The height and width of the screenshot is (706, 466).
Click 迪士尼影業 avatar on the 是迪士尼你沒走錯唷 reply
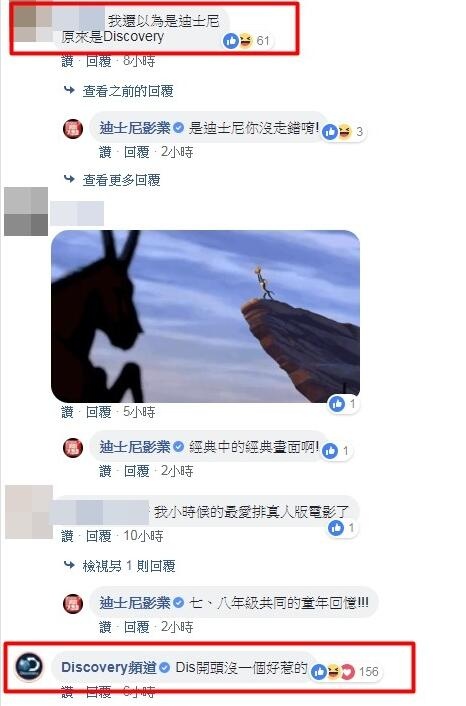click(73, 130)
